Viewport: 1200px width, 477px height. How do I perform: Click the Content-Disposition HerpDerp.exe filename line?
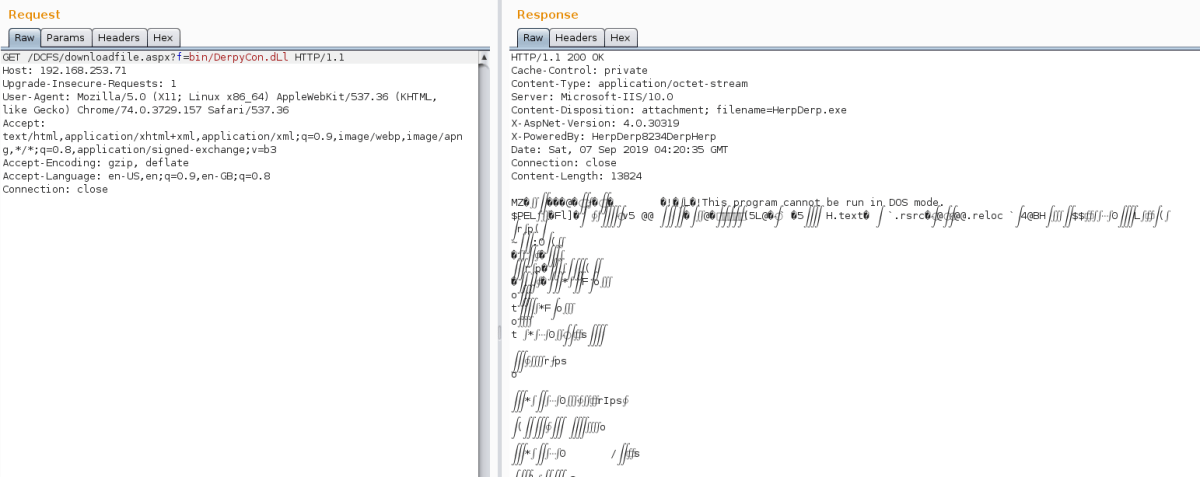point(678,110)
